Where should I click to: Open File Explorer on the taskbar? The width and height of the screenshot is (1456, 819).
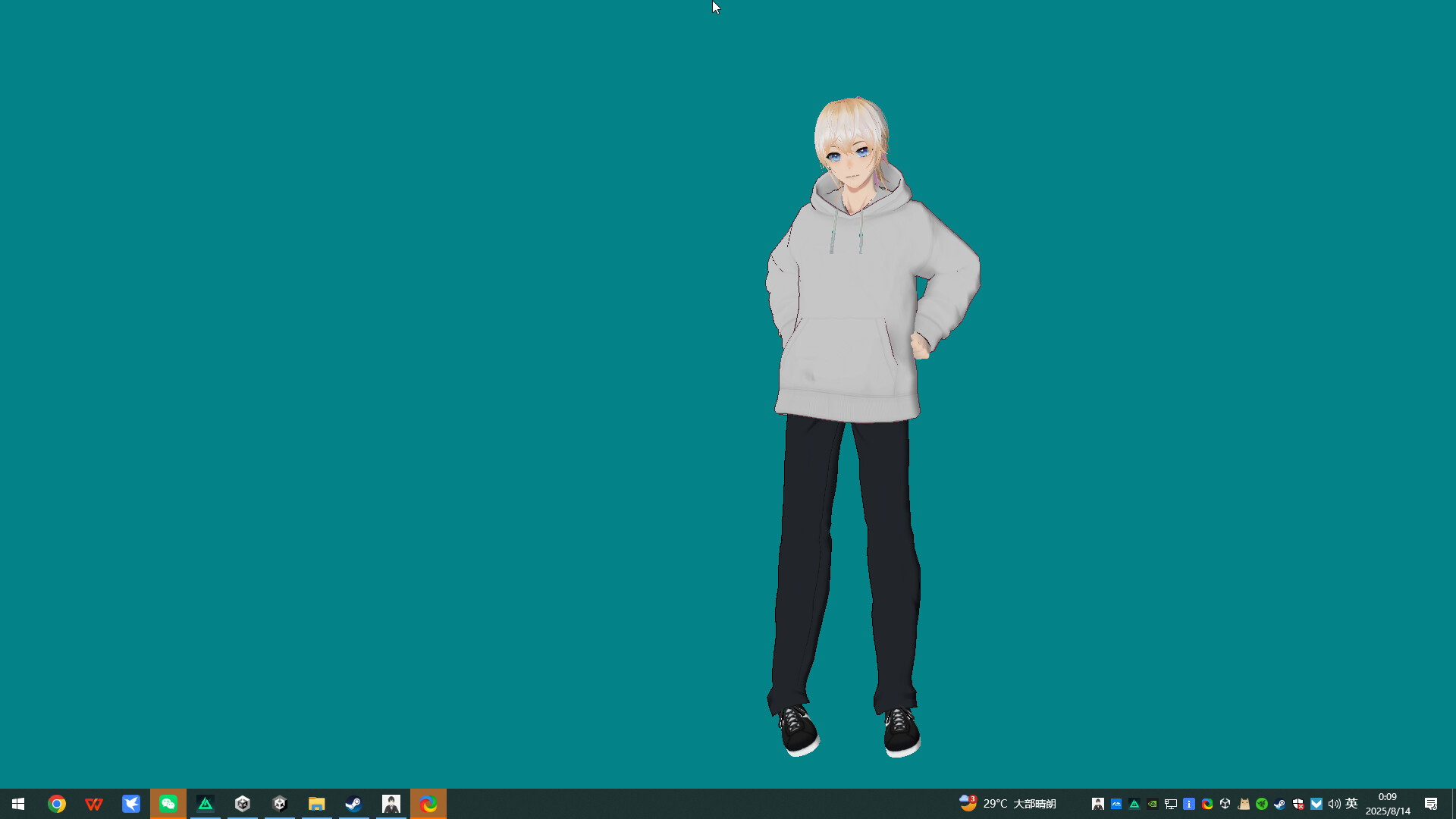click(317, 803)
